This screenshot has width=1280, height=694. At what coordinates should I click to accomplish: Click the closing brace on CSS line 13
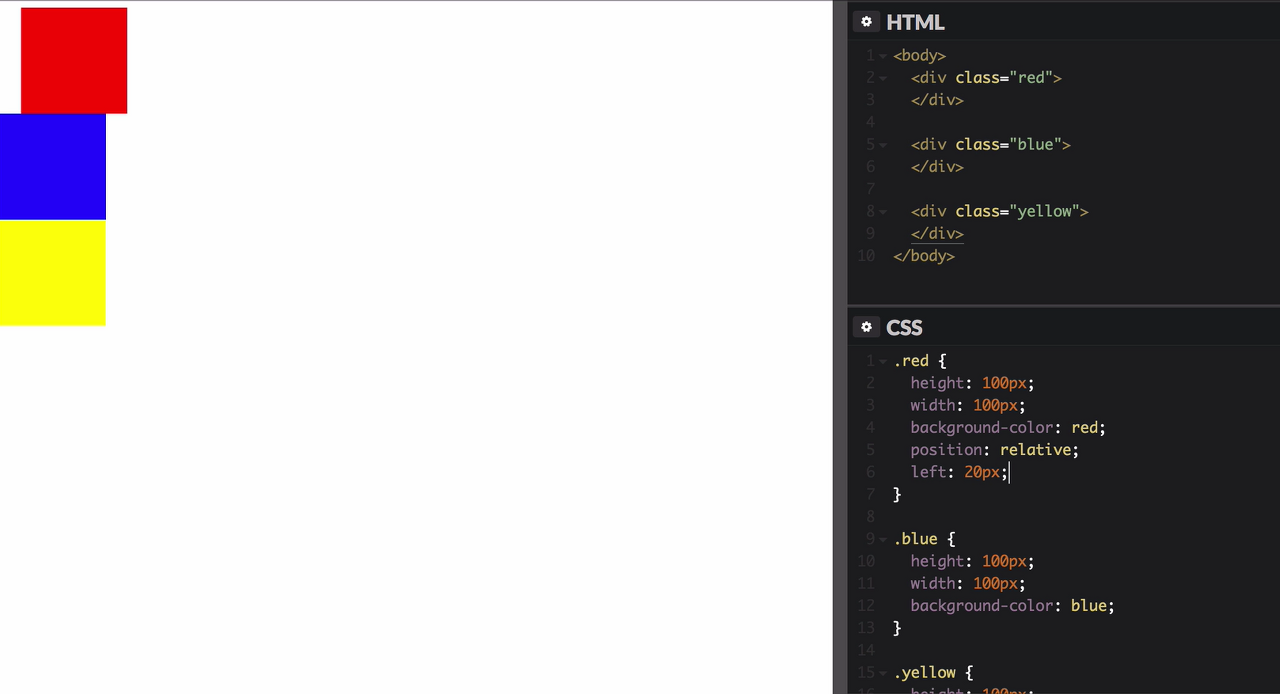[x=897, y=629]
